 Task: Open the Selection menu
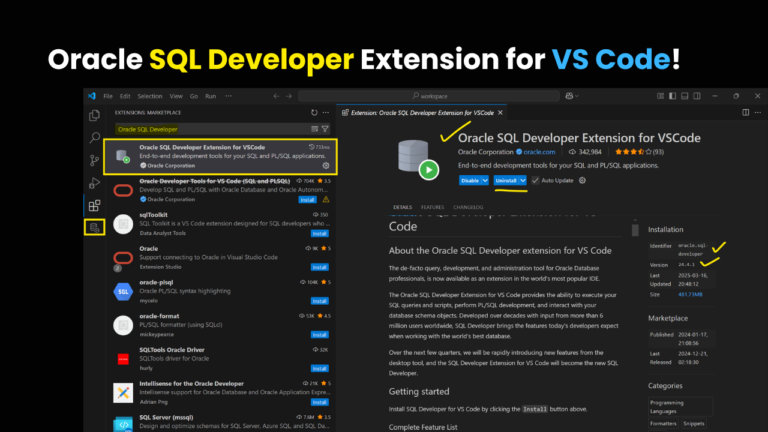click(x=150, y=96)
